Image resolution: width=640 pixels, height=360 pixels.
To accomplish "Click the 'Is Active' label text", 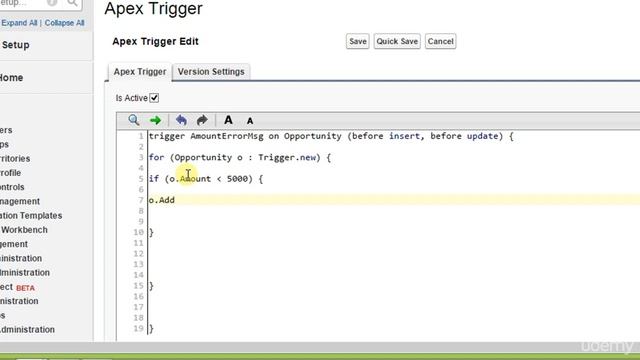I will pos(131,98).
